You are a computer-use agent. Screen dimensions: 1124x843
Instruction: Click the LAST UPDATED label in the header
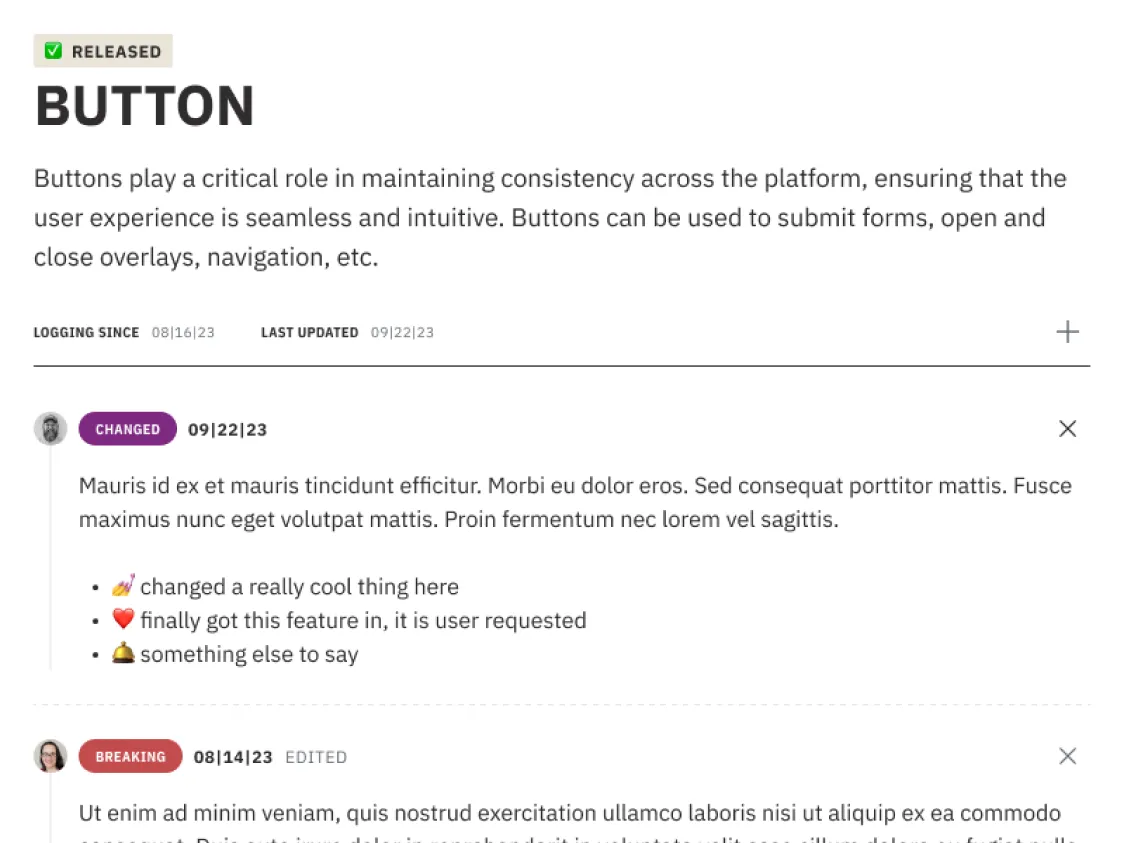tap(309, 332)
